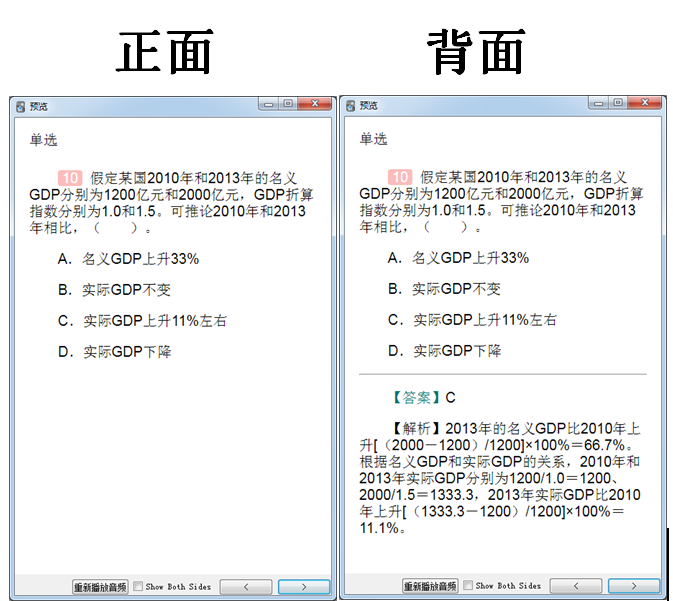Select option A 名义GDP上升33% in left window
Image resolution: width=673 pixels, height=601 pixels.
pyautogui.click(x=128, y=259)
